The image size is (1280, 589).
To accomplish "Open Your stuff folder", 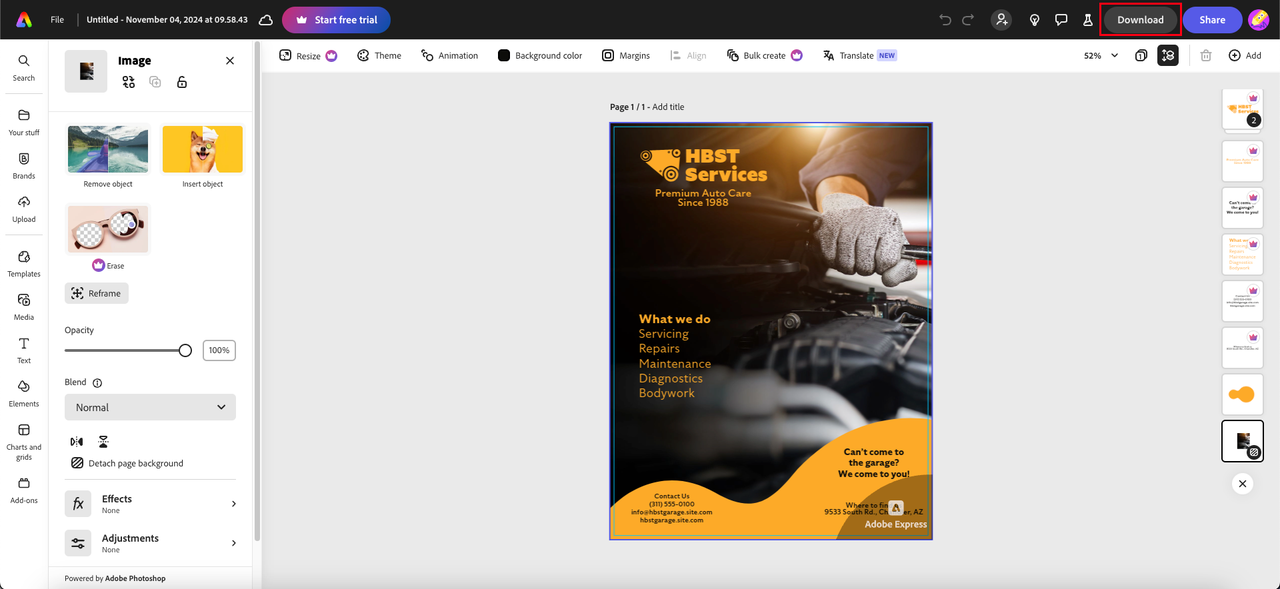I will (24, 122).
